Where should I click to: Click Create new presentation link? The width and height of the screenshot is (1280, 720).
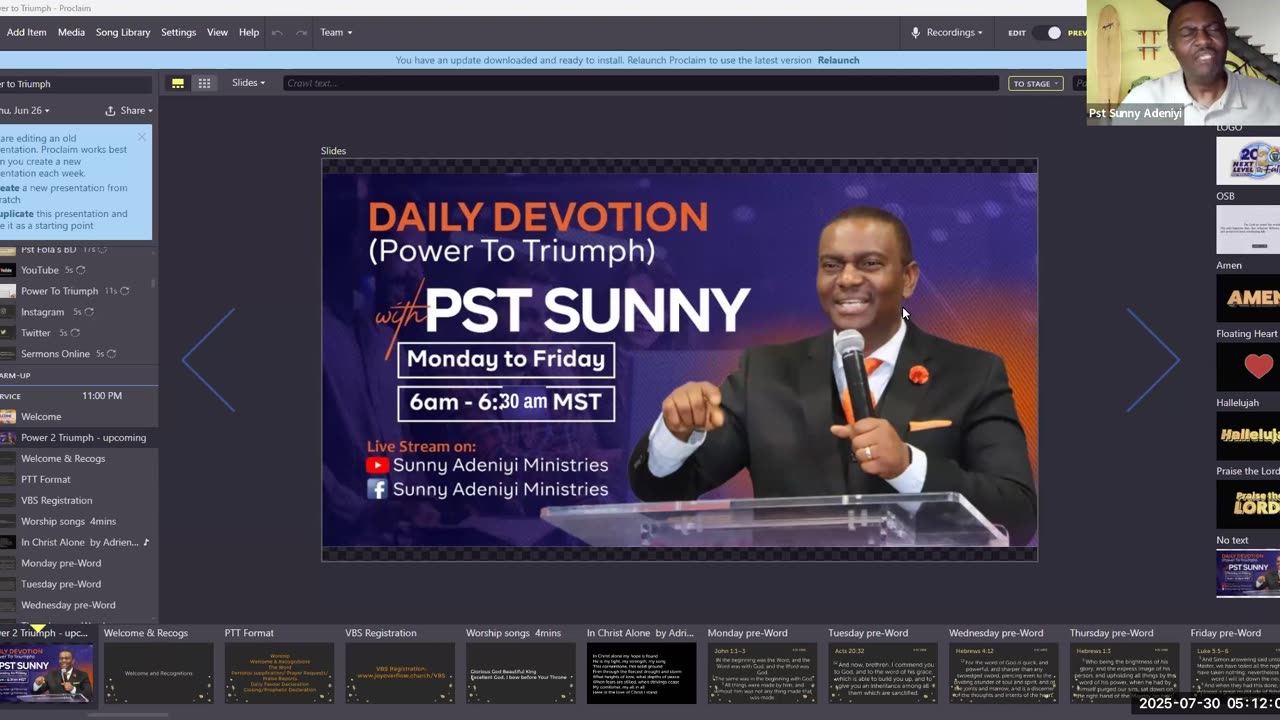pos(10,188)
